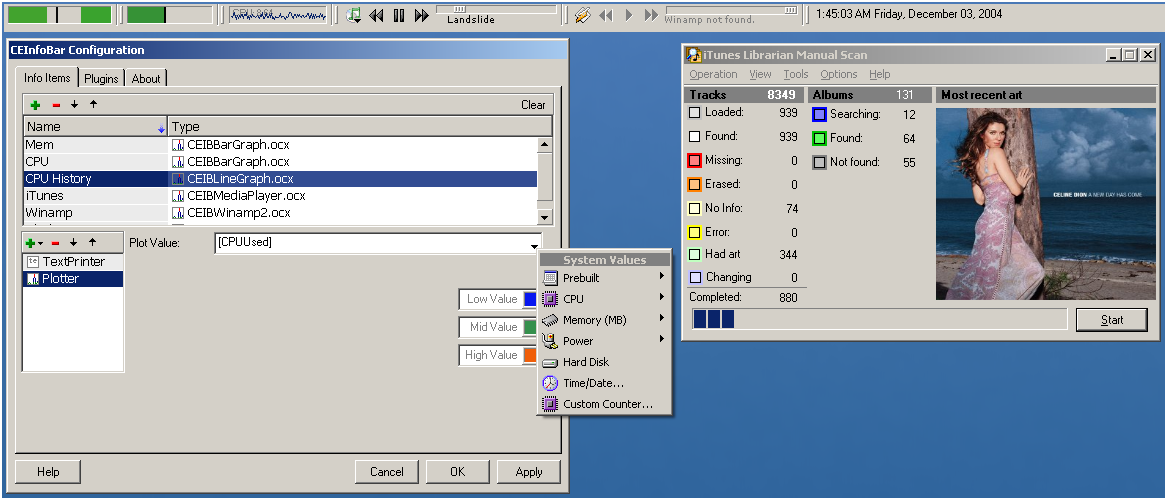This screenshot has height=500, width=1167.
Task: Move sub-item up using arrow above TextPrinter
Action: pyautogui.click(x=92, y=243)
